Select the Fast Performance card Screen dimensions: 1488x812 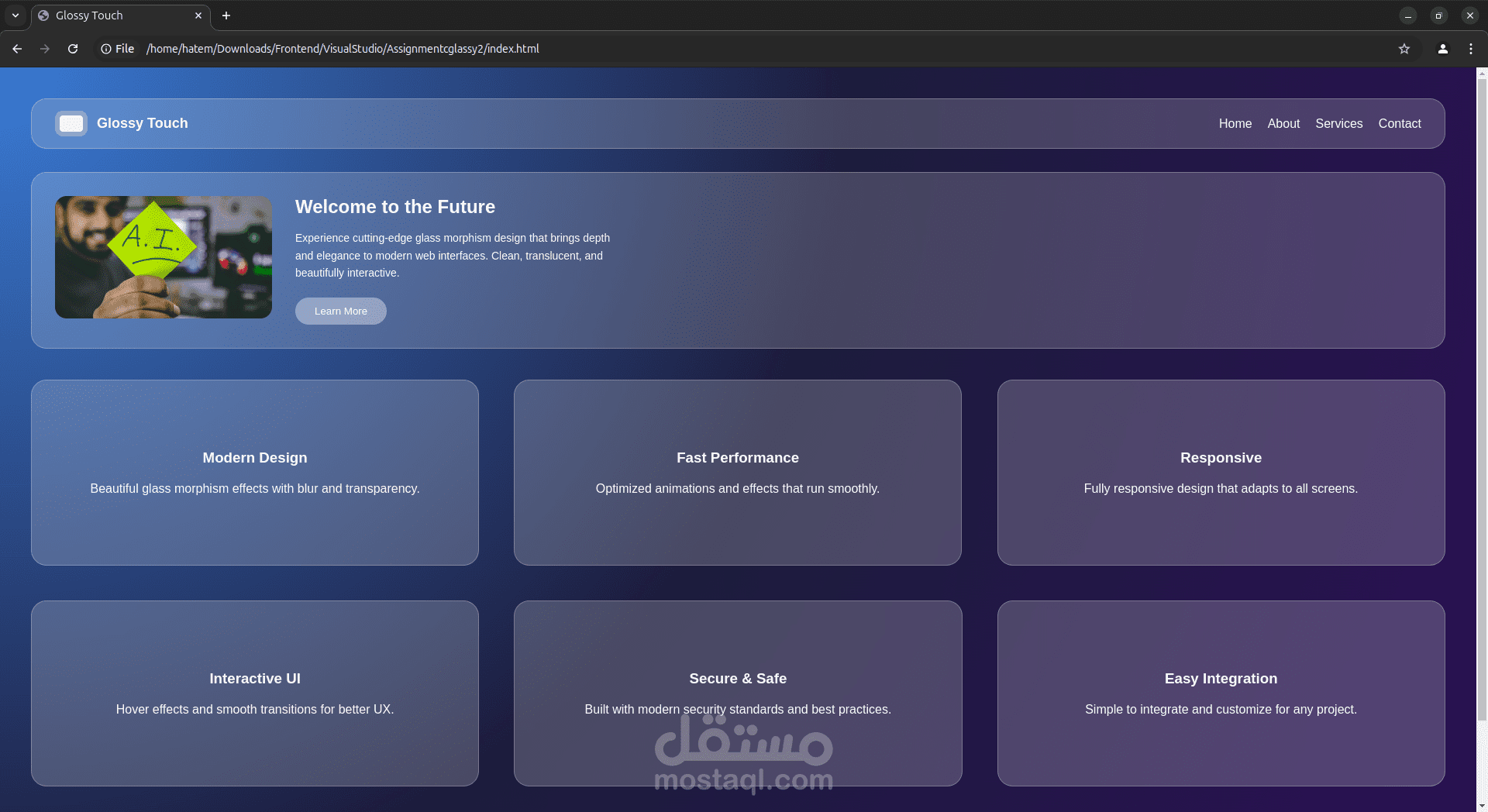[738, 473]
